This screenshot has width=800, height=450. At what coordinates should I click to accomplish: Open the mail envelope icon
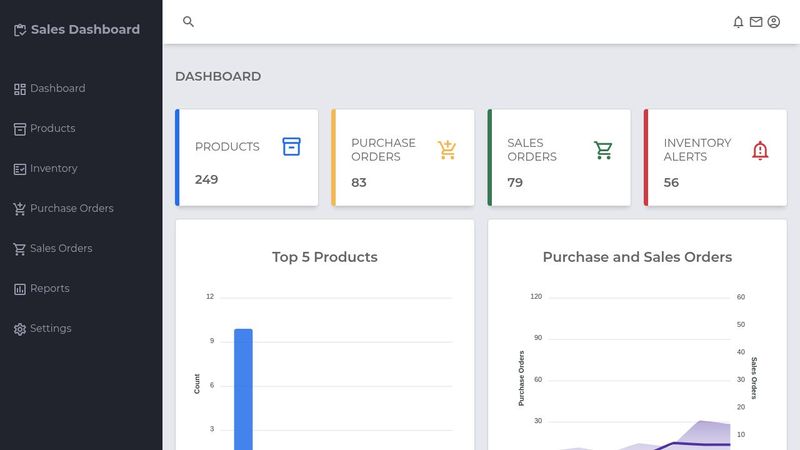(x=756, y=22)
